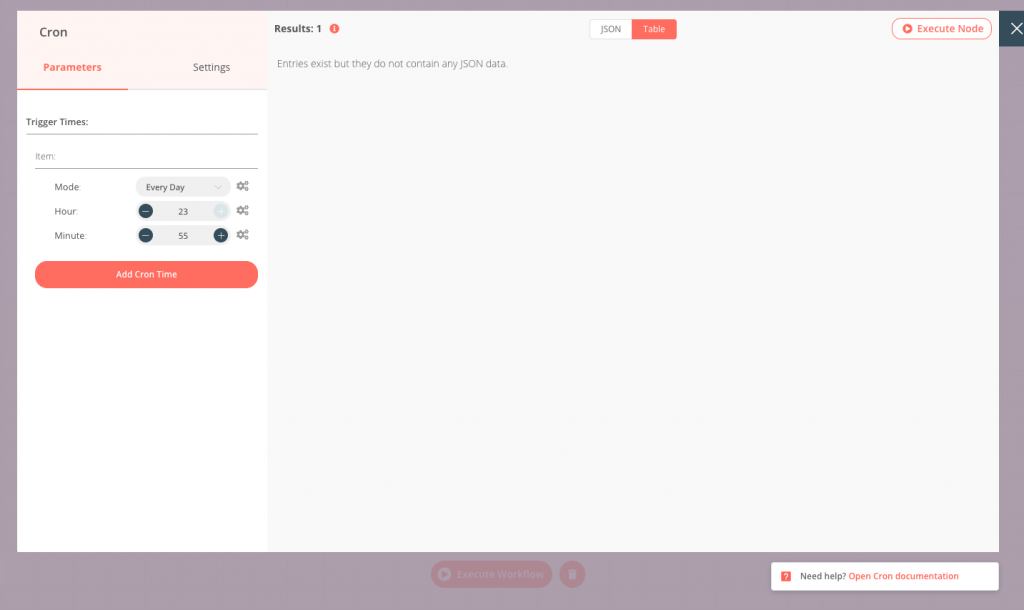Image resolution: width=1024 pixels, height=610 pixels.
Task: Click the trash delete icon below panel
Action: [x=572, y=574]
